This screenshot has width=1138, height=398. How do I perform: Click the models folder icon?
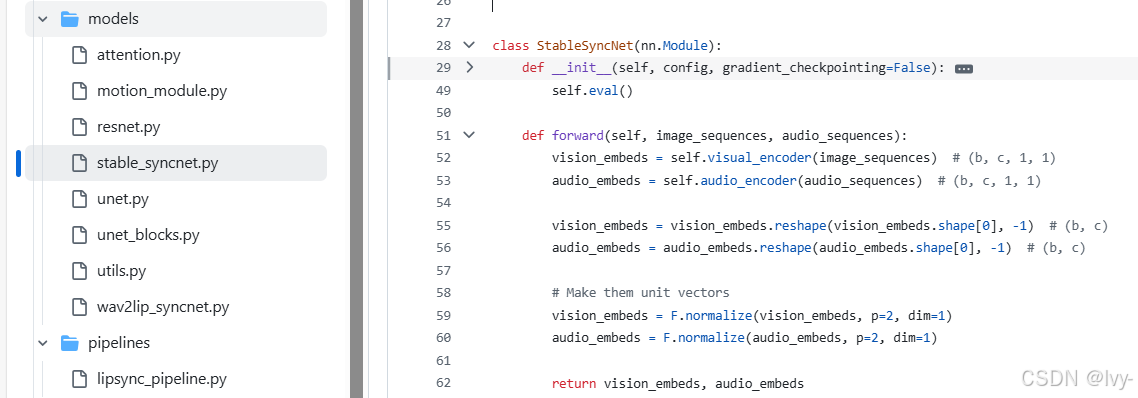click(70, 20)
